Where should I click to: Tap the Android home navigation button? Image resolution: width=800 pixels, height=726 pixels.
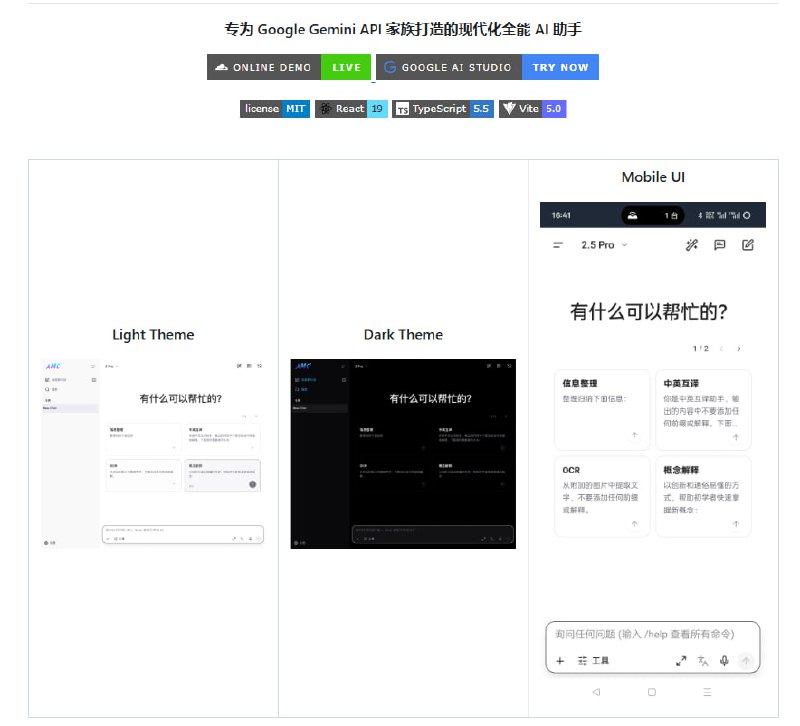pyautogui.click(x=652, y=692)
